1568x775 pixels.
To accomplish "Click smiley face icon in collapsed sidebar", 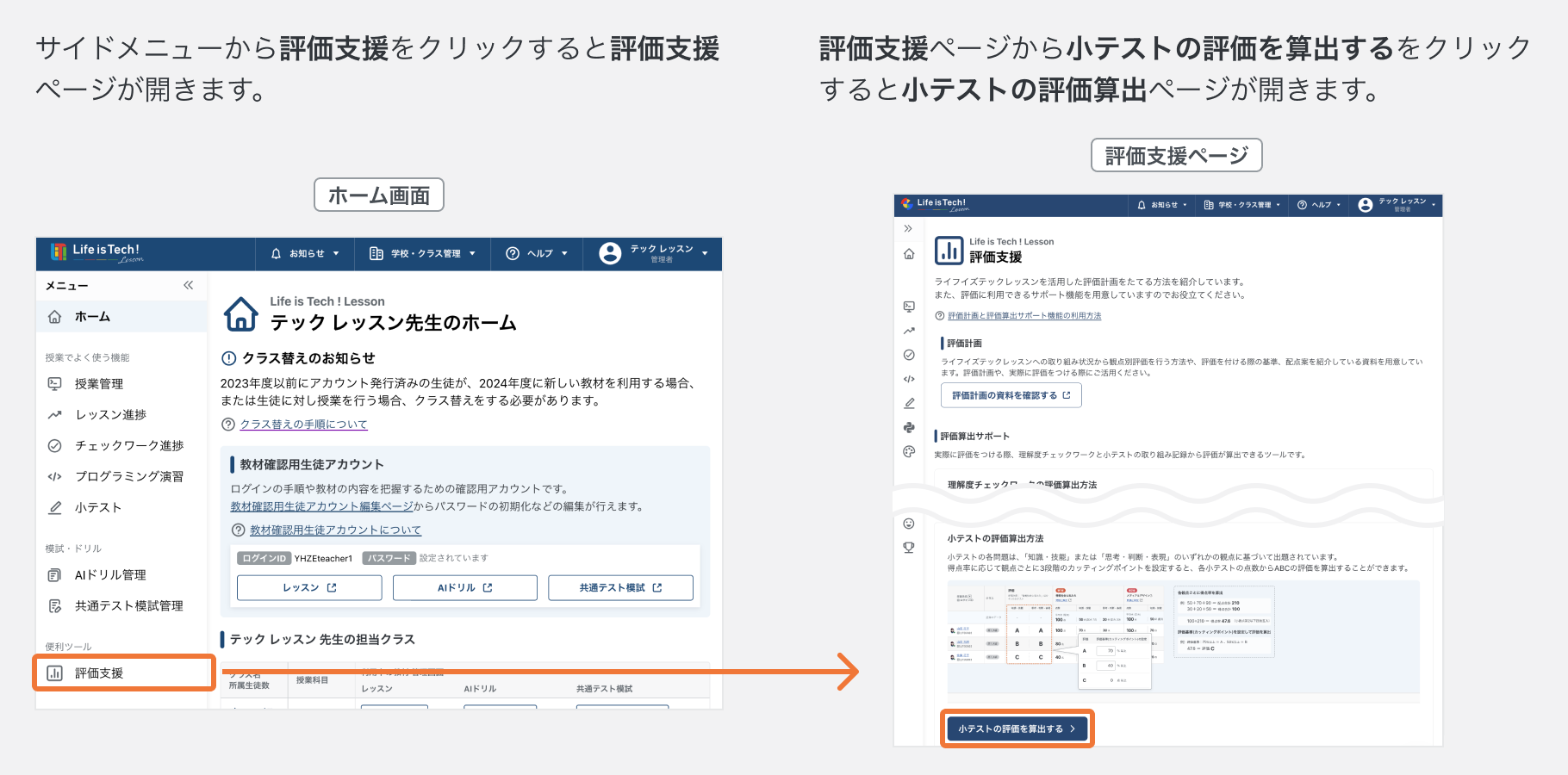I will pyautogui.click(x=909, y=524).
